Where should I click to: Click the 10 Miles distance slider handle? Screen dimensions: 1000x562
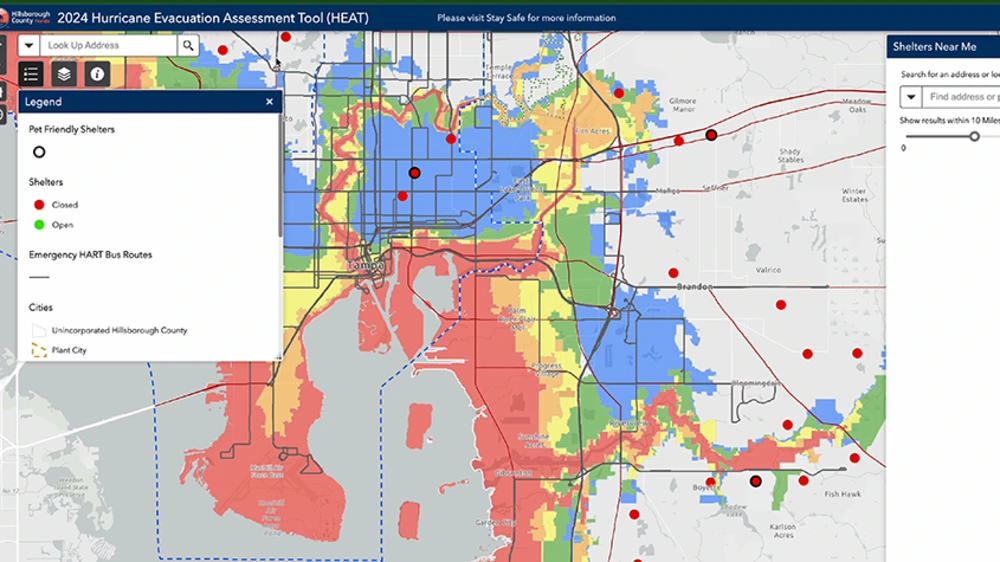[974, 136]
